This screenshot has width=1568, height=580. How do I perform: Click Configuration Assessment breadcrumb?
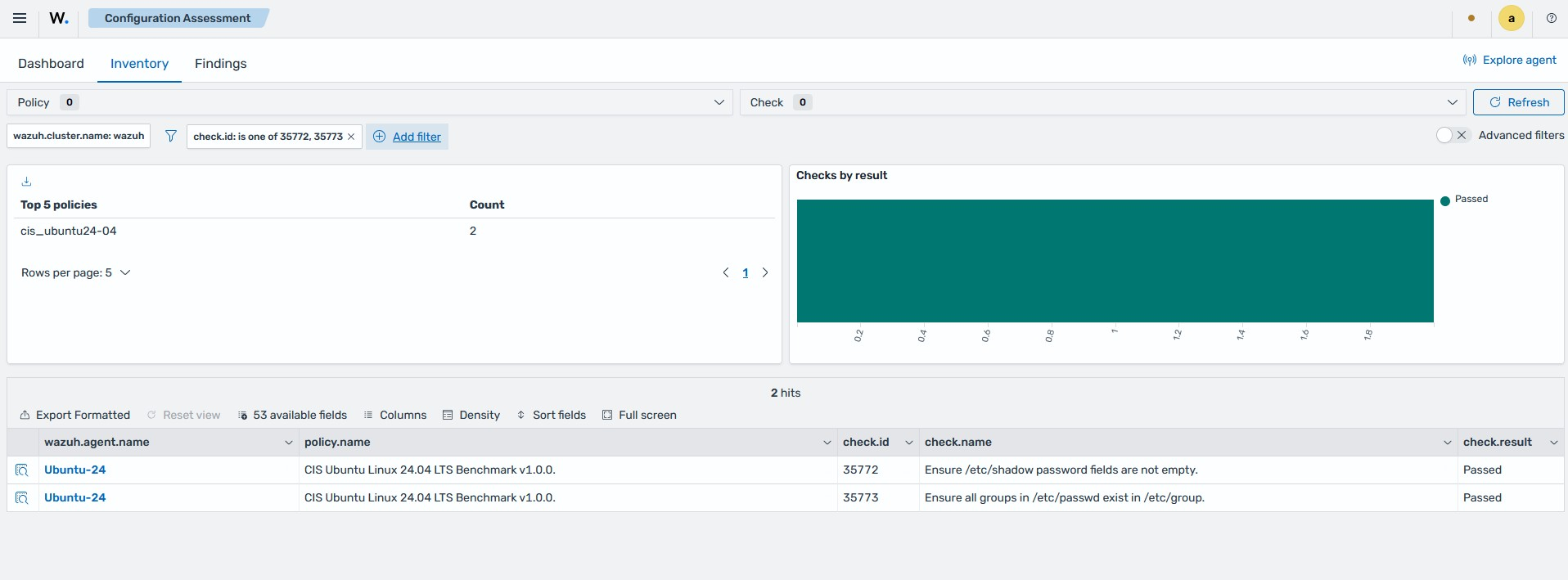coord(178,18)
